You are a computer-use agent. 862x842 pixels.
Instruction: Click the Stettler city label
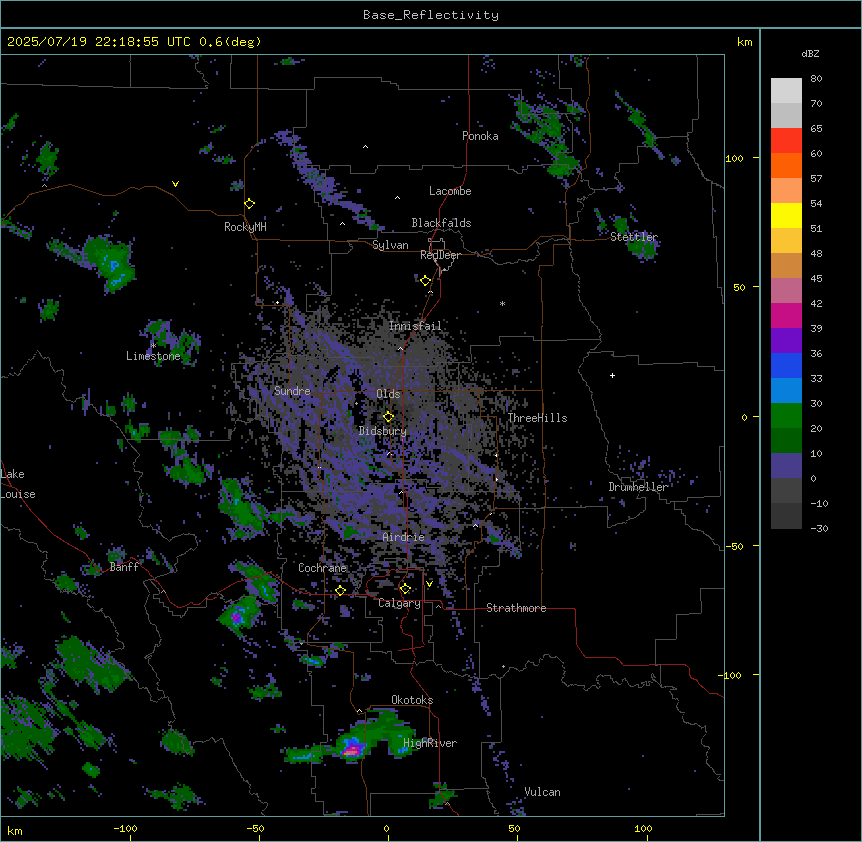pyautogui.click(x=634, y=237)
